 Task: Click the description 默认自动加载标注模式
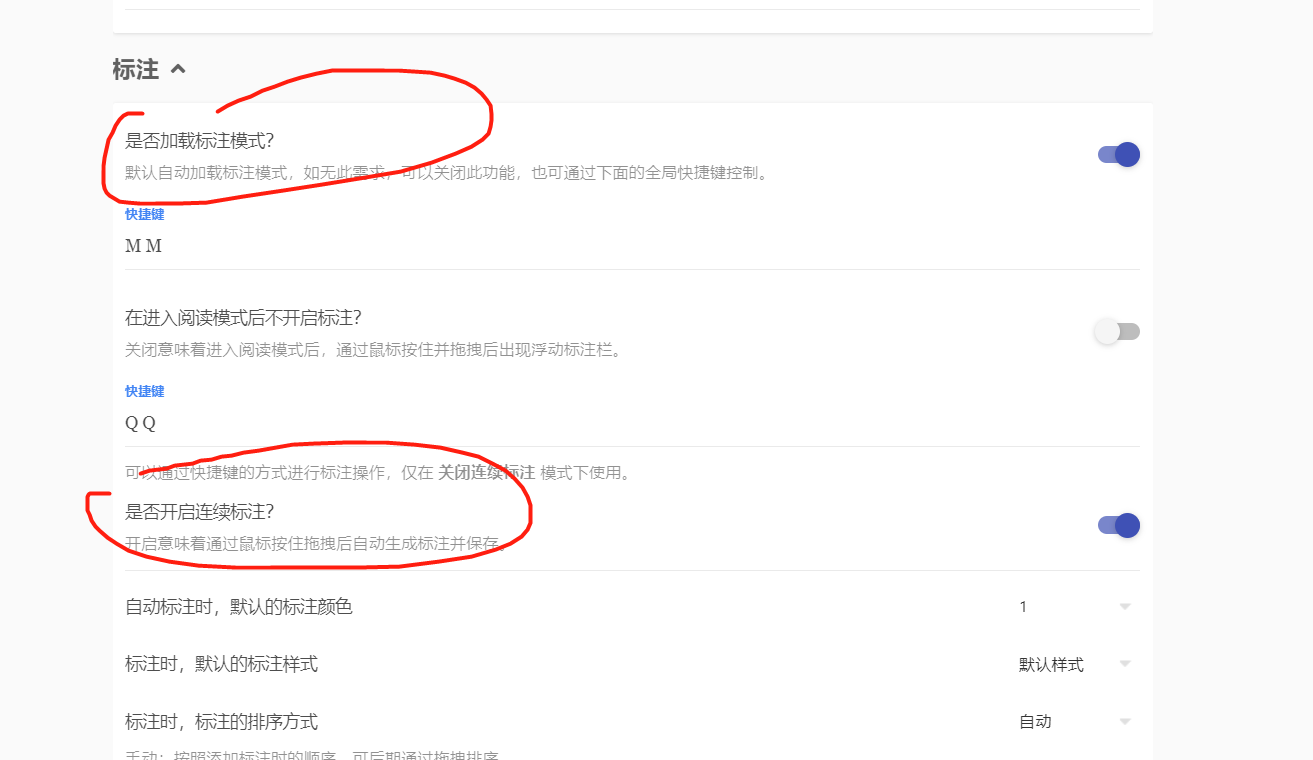tap(449, 173)
